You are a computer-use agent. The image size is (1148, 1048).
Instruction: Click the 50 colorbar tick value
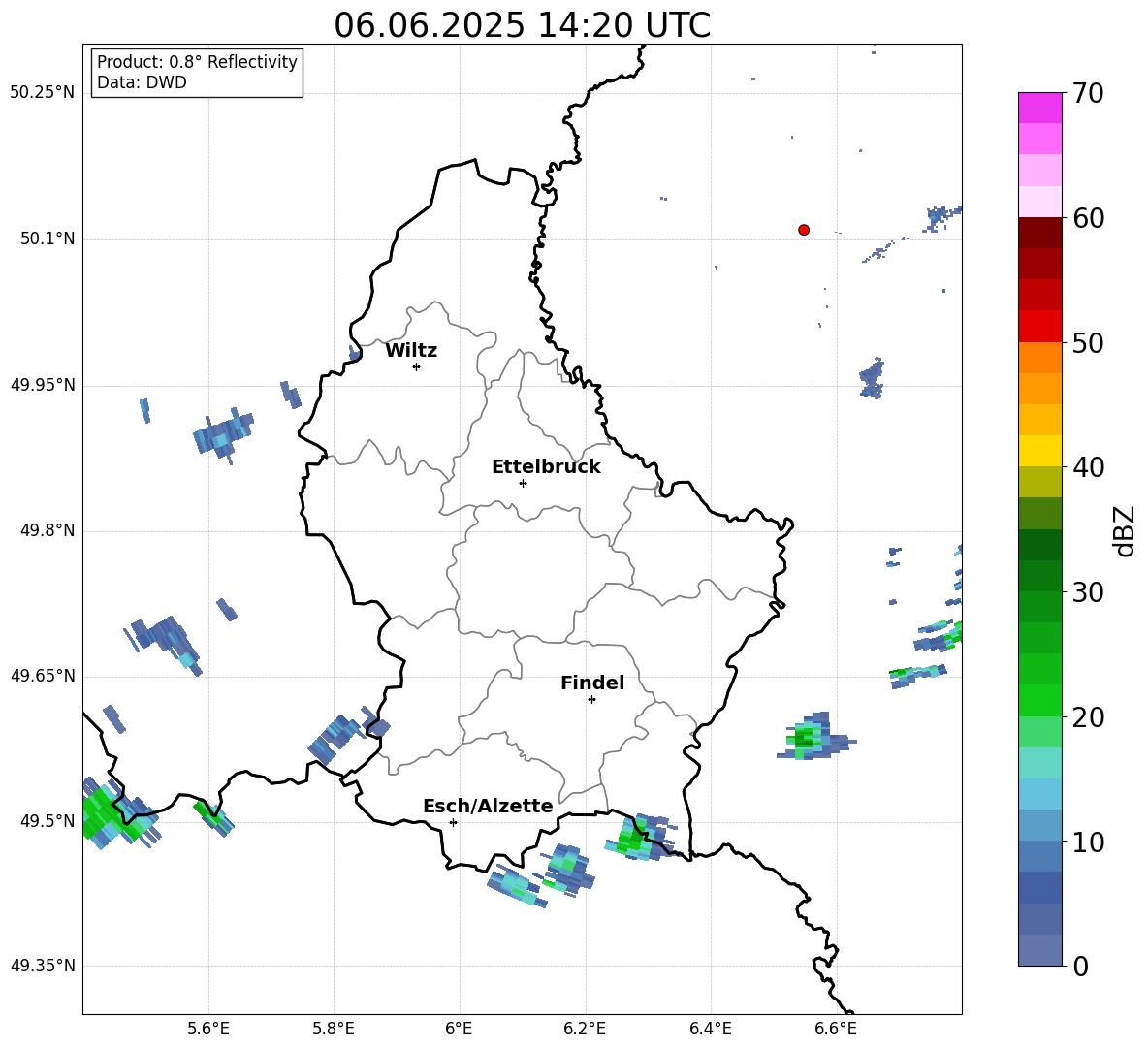[x=1088, y=343]
